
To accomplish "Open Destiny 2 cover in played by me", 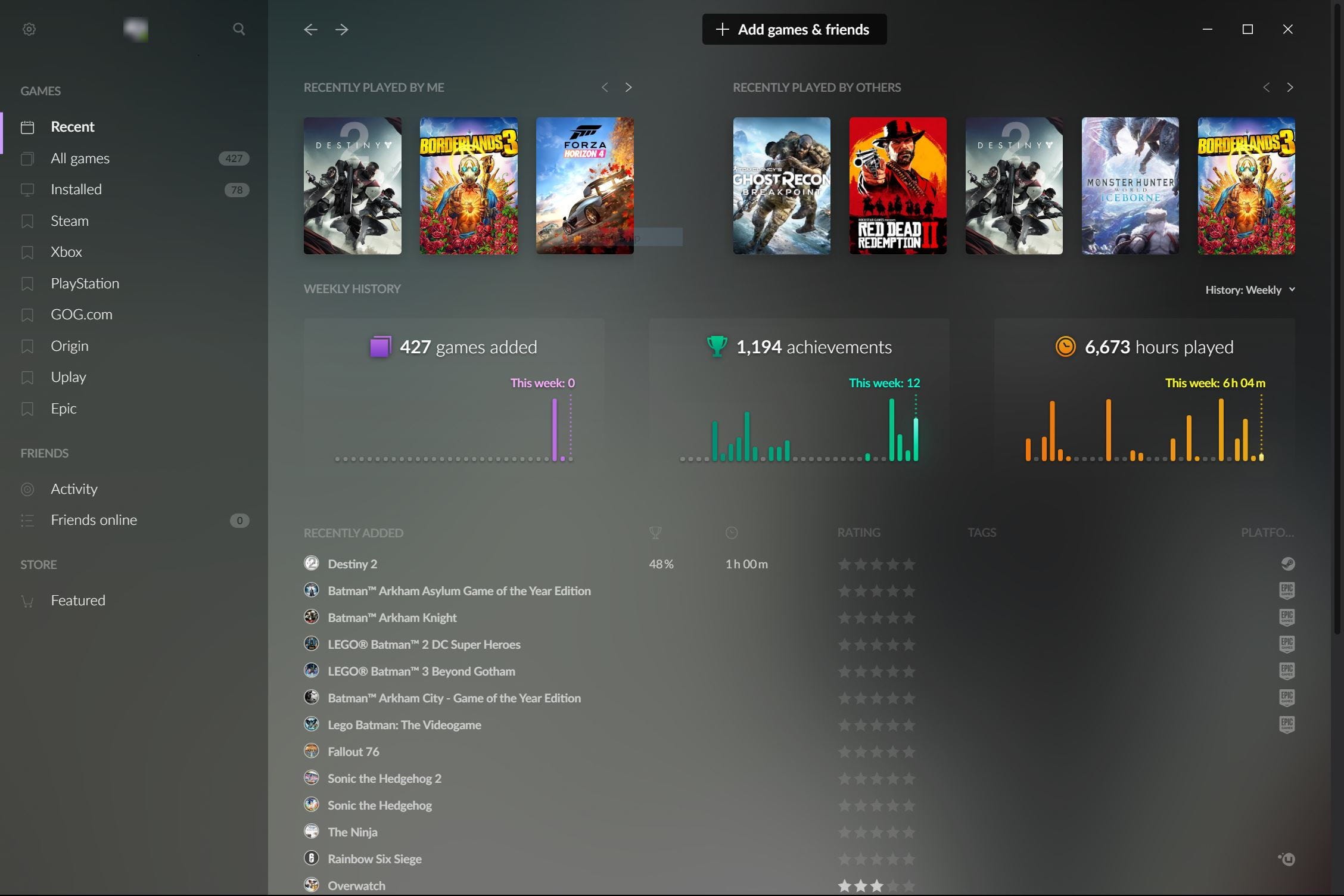I will point(353,186).
